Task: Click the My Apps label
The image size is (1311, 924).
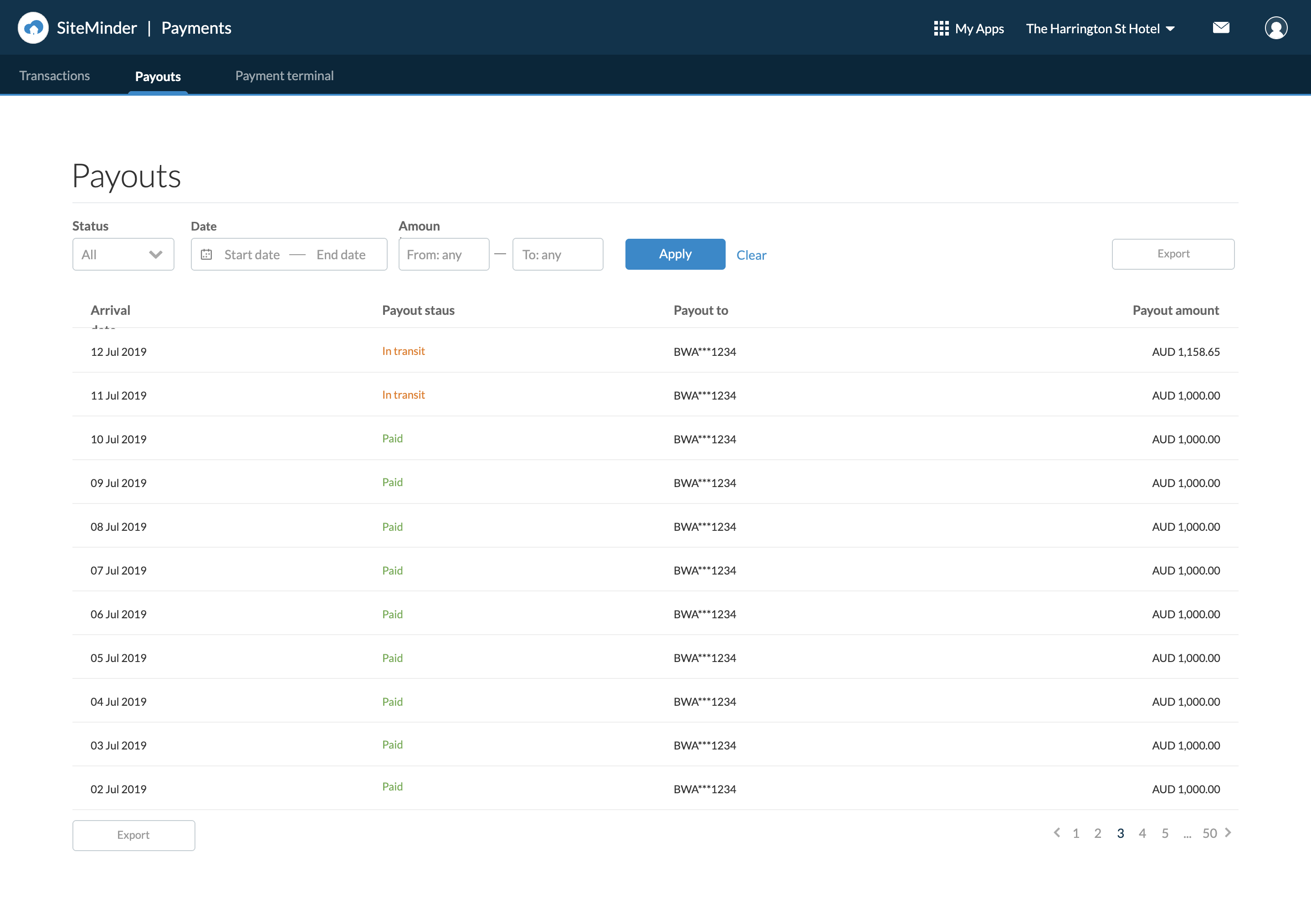Action: [979, 29]
